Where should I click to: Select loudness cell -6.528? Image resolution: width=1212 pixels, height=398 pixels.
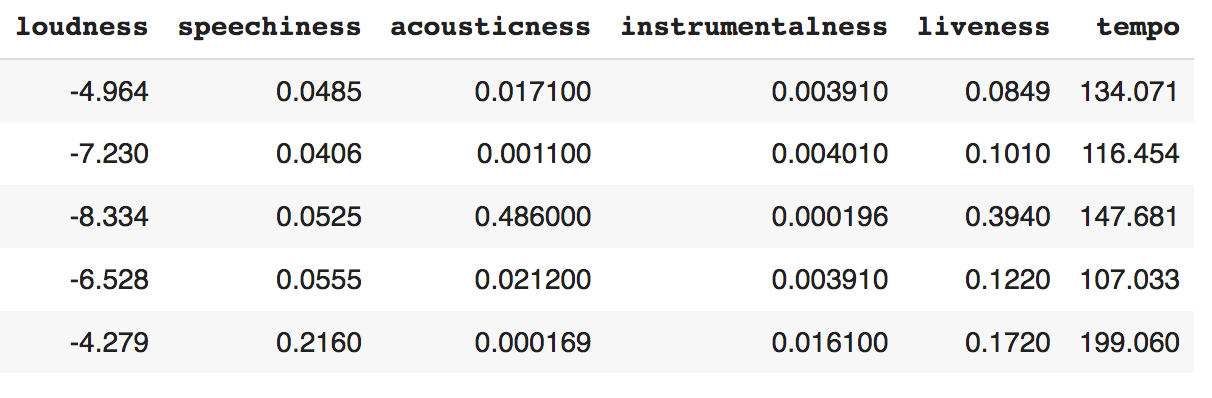pos(109,280)
